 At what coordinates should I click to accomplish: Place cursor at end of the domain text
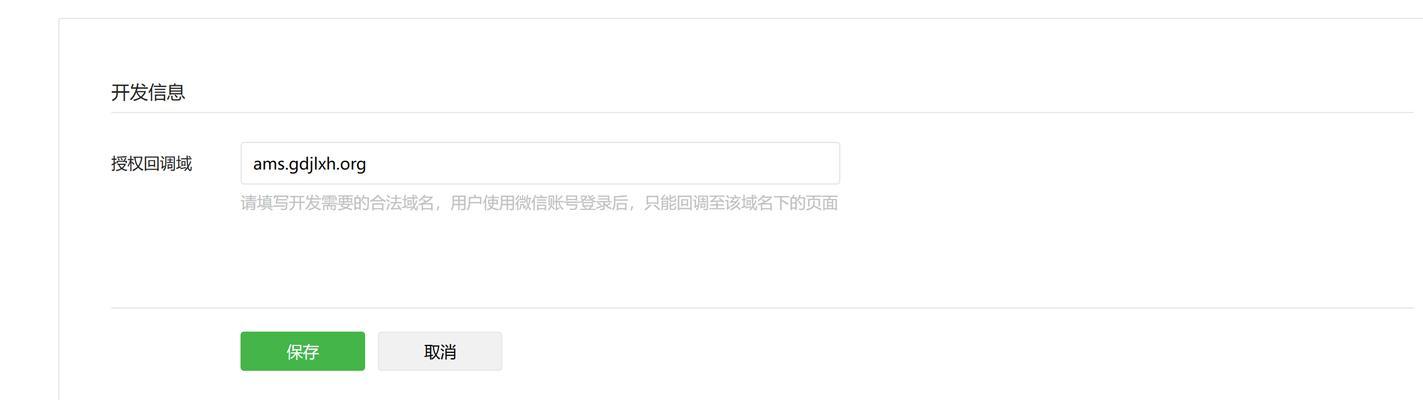click(368, 164)
